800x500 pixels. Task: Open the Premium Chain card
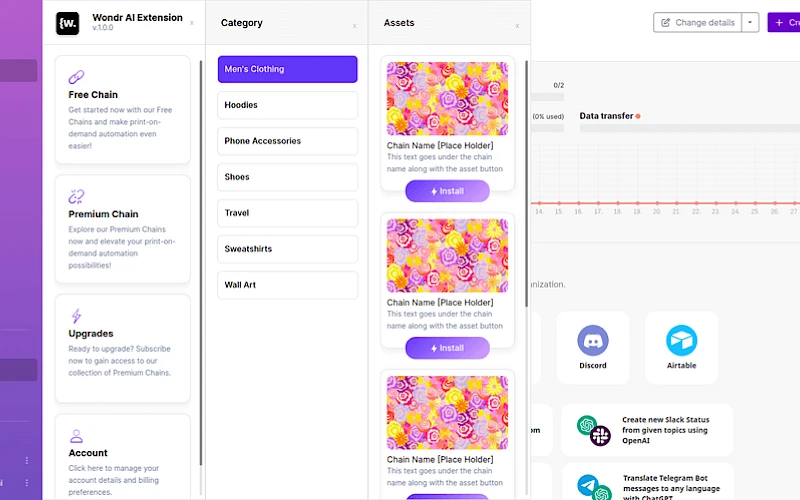[x=122, y=229]
